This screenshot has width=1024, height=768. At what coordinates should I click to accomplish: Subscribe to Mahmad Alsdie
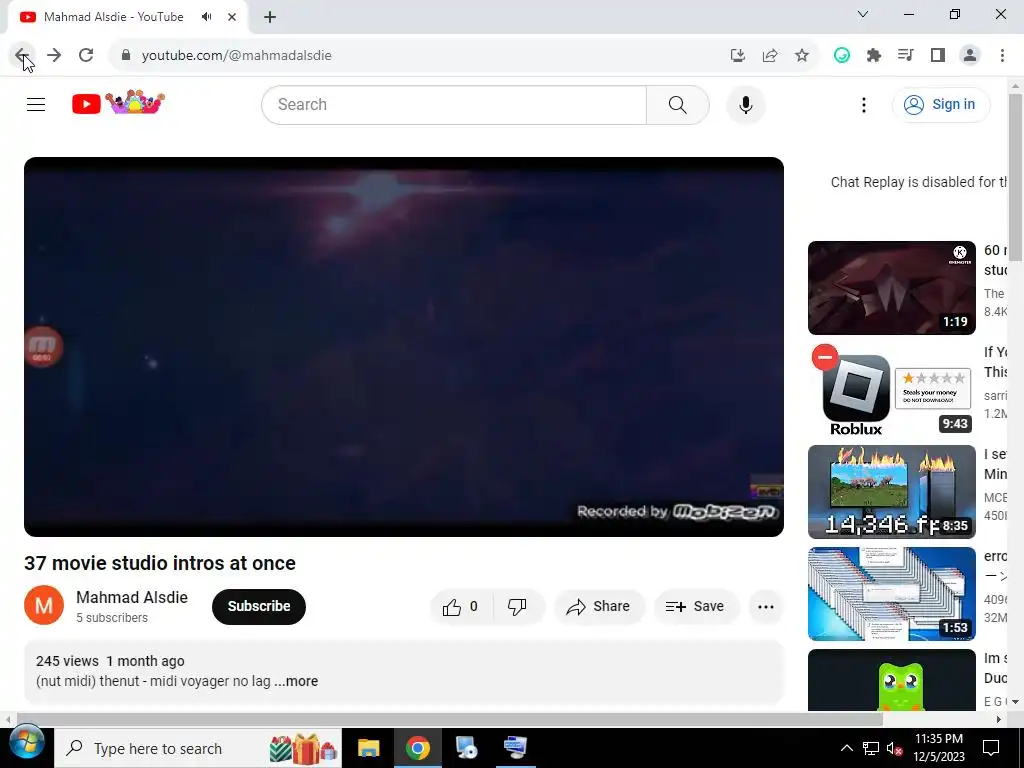(x=259, y=607)
